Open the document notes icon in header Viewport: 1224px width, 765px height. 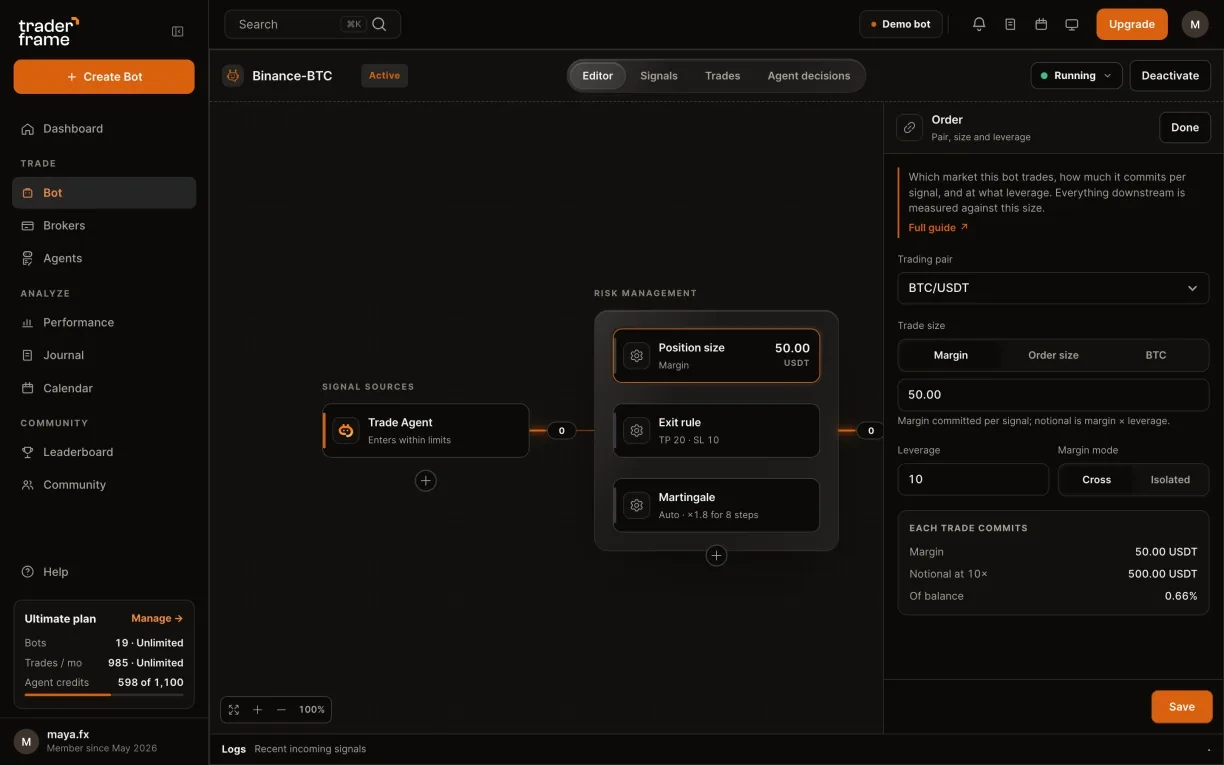pos(1010,24)
